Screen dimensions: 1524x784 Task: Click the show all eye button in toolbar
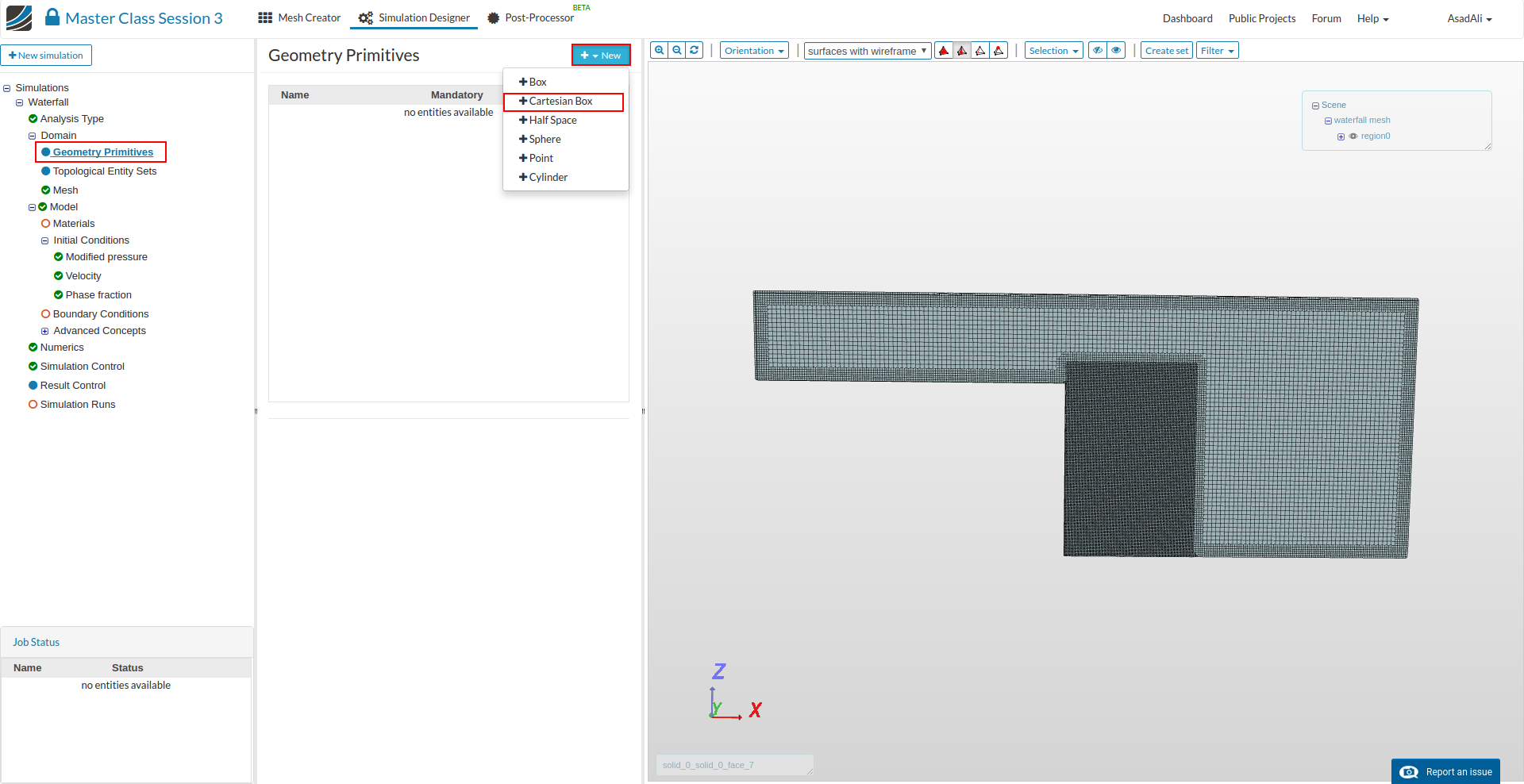coord(1116,51)
